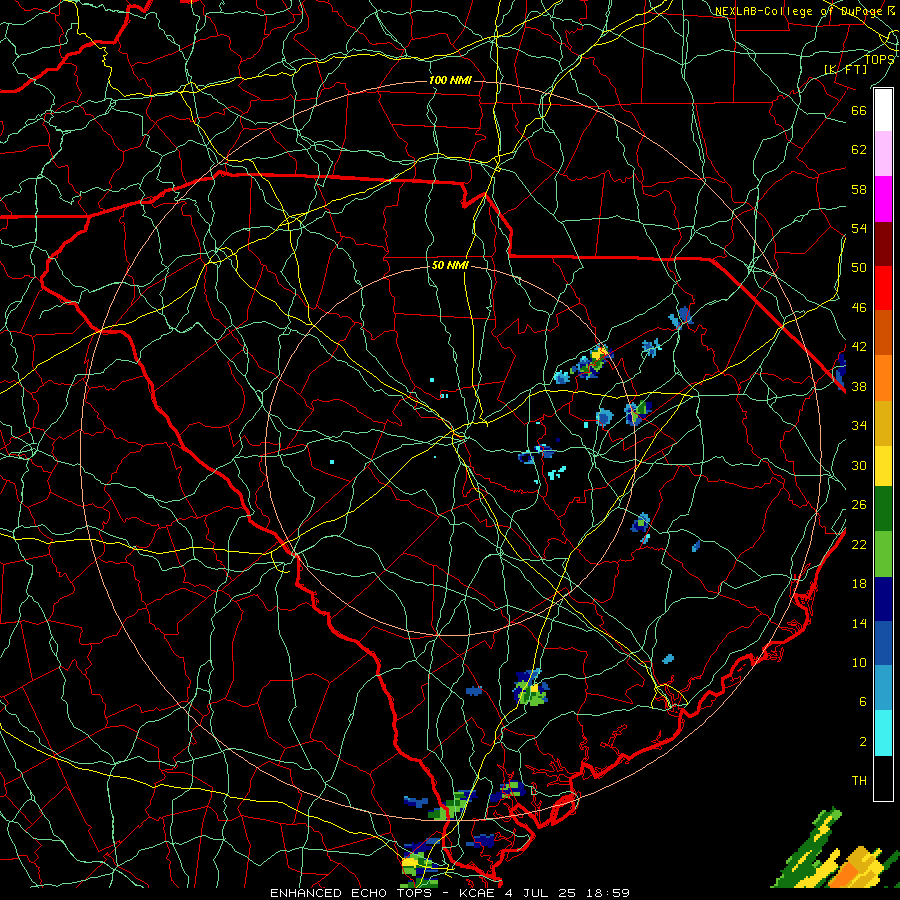Image resolution: width=900 pixels, height=900 pixels.
Task: Click the '[K FT]' units label
Action: (845, 69)
